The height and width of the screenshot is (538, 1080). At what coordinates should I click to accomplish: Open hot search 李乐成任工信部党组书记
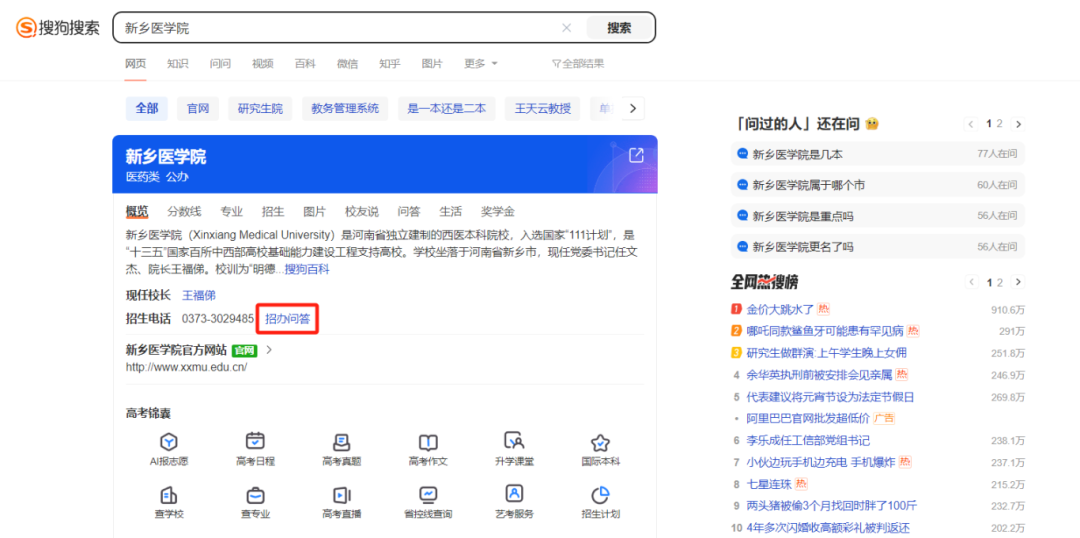[808, 440]
